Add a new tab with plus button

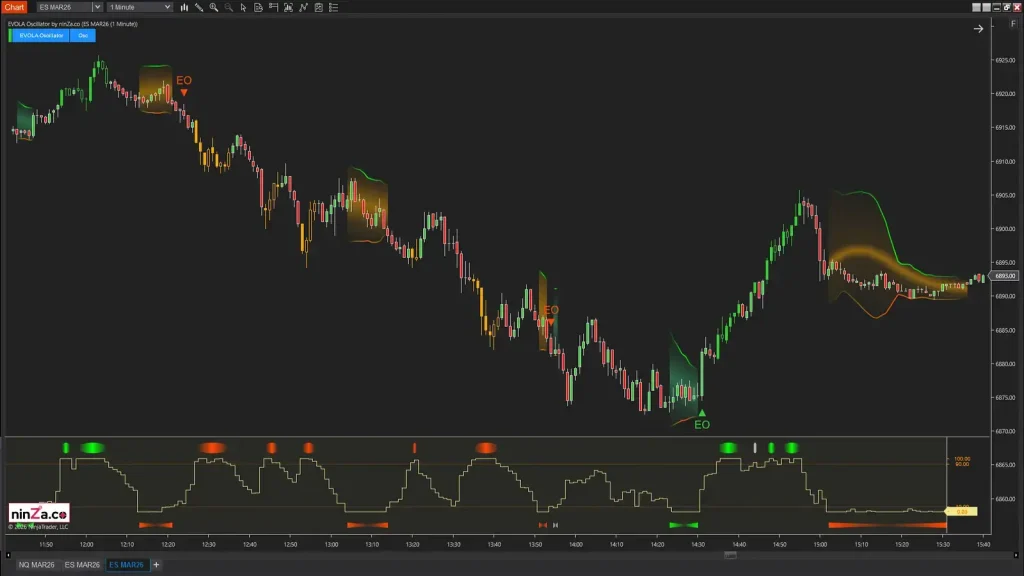coord(156,565)
